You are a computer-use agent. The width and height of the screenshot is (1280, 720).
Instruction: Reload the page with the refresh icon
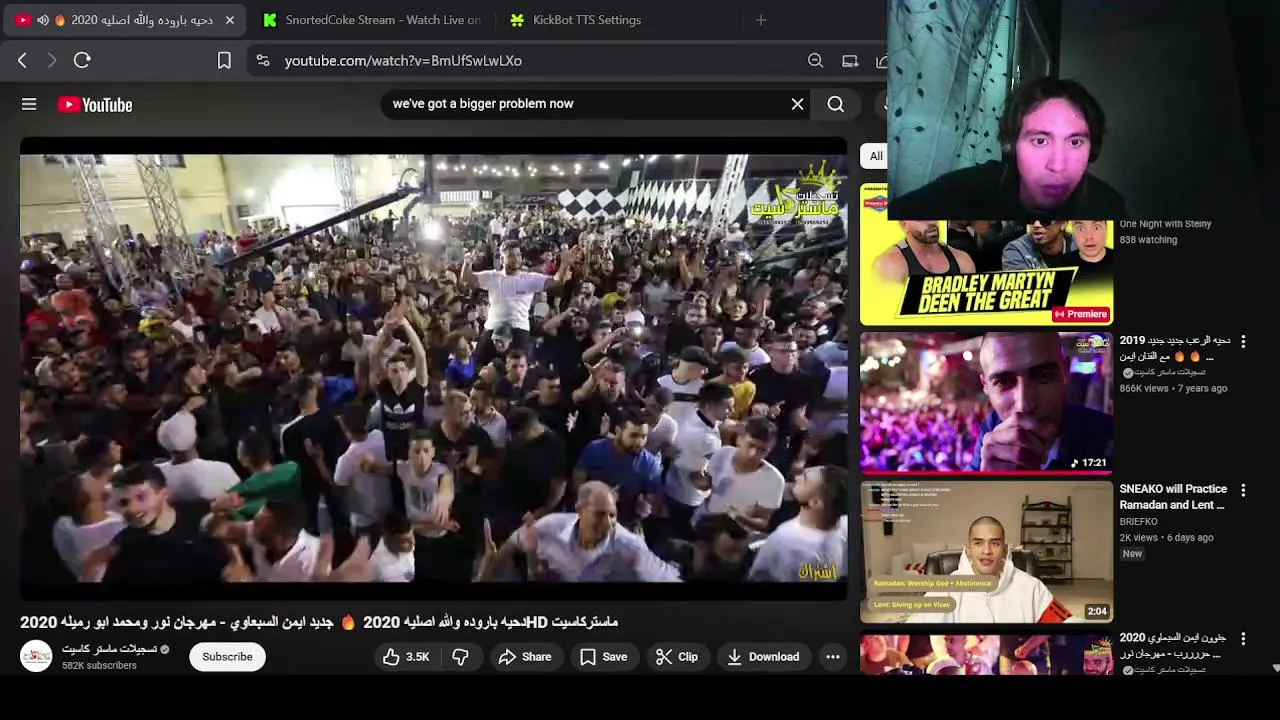82,60
